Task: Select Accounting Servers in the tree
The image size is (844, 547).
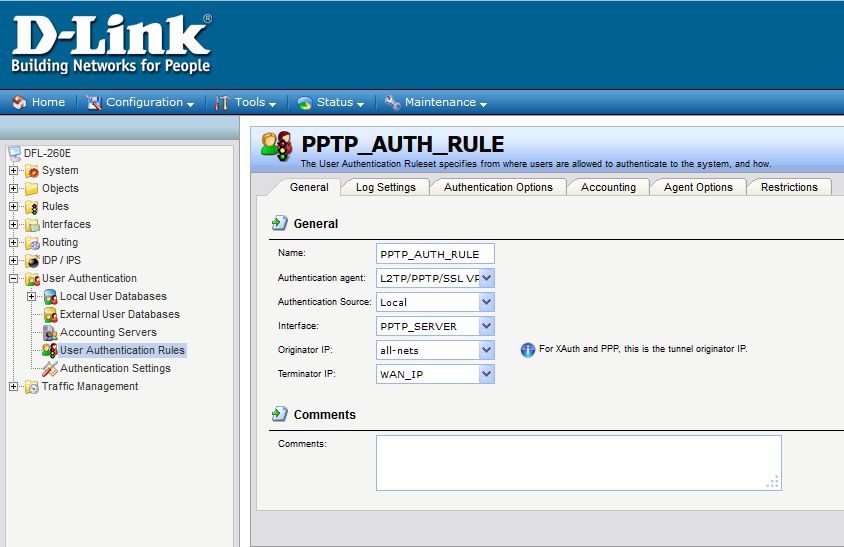Action: coord(108,332)
